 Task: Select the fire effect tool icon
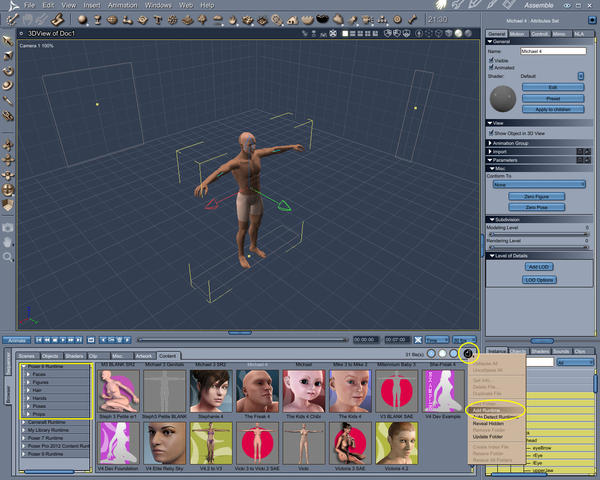[x=233, y=19]
